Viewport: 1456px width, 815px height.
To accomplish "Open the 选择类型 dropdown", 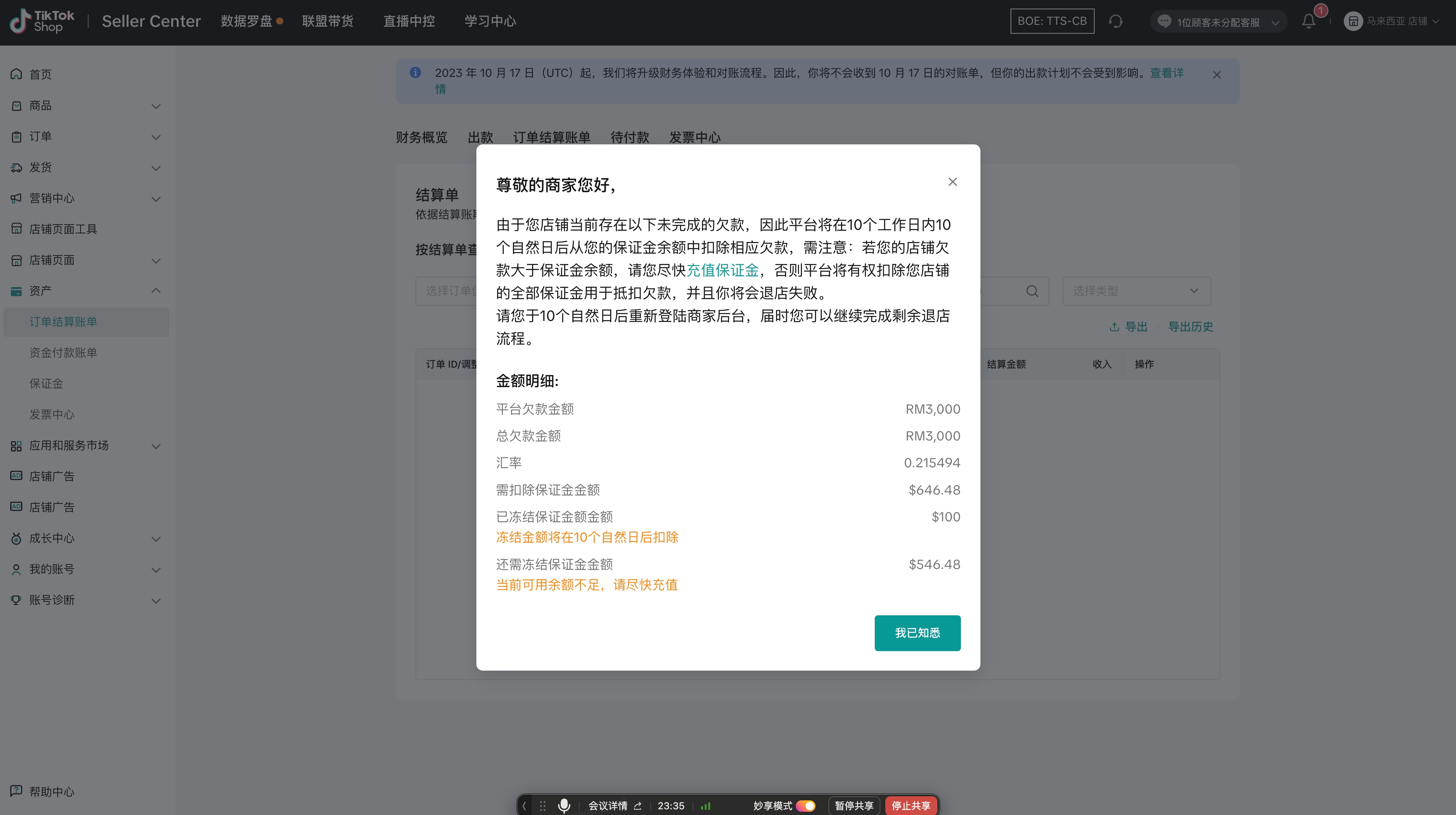I will (x=1136, y=291).
